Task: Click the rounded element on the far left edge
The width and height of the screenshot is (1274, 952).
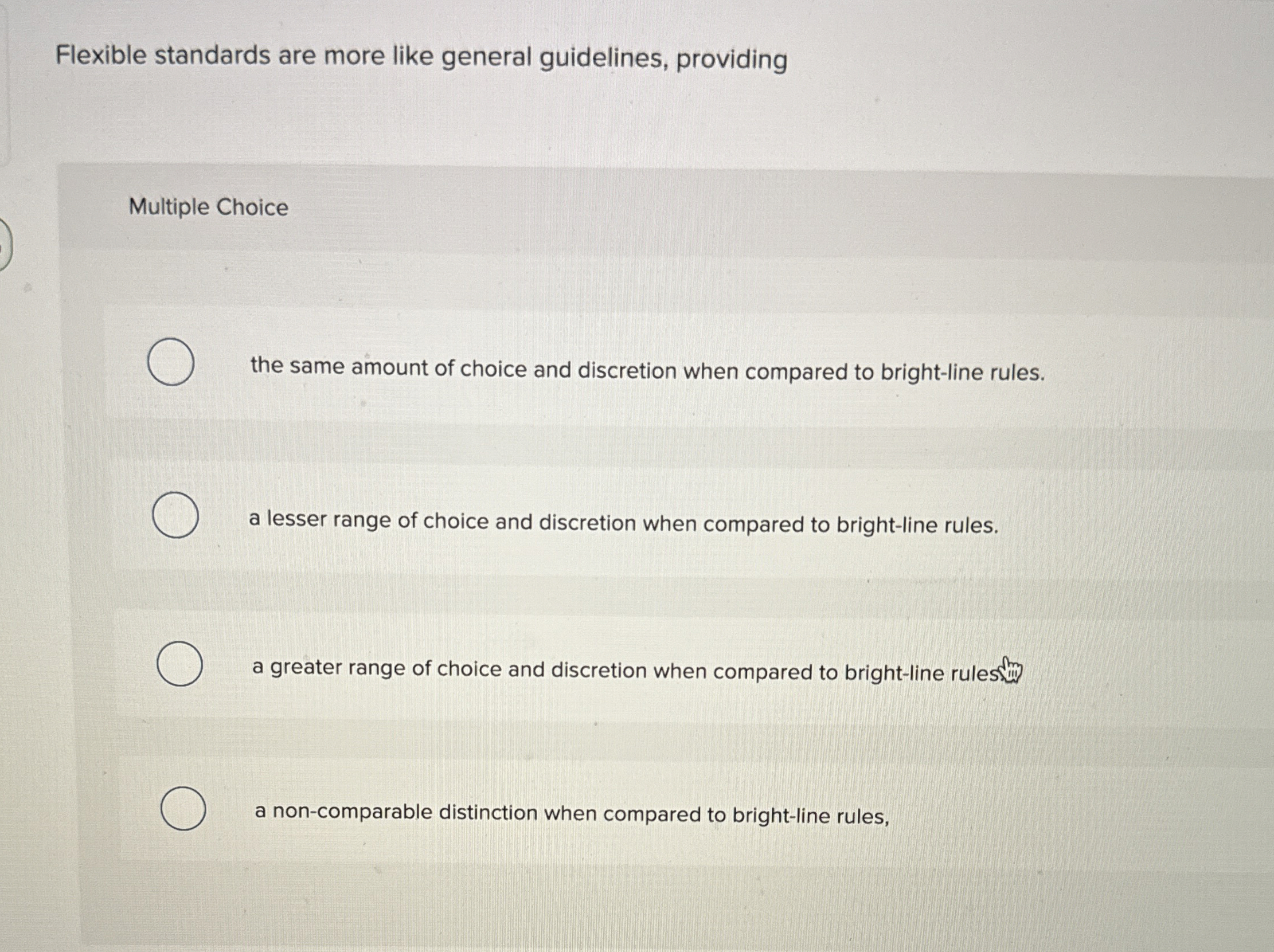Action: coord(3,245)
